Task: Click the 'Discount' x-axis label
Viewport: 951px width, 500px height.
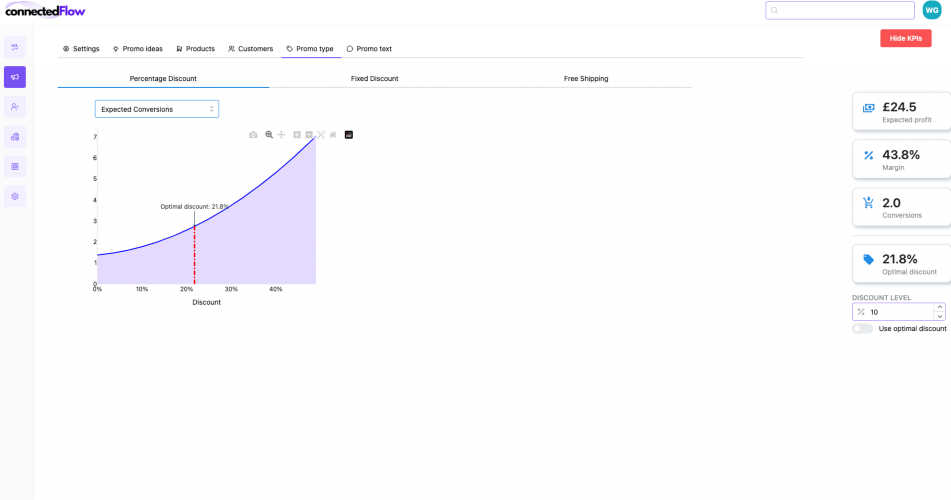Action: [206, 302]
